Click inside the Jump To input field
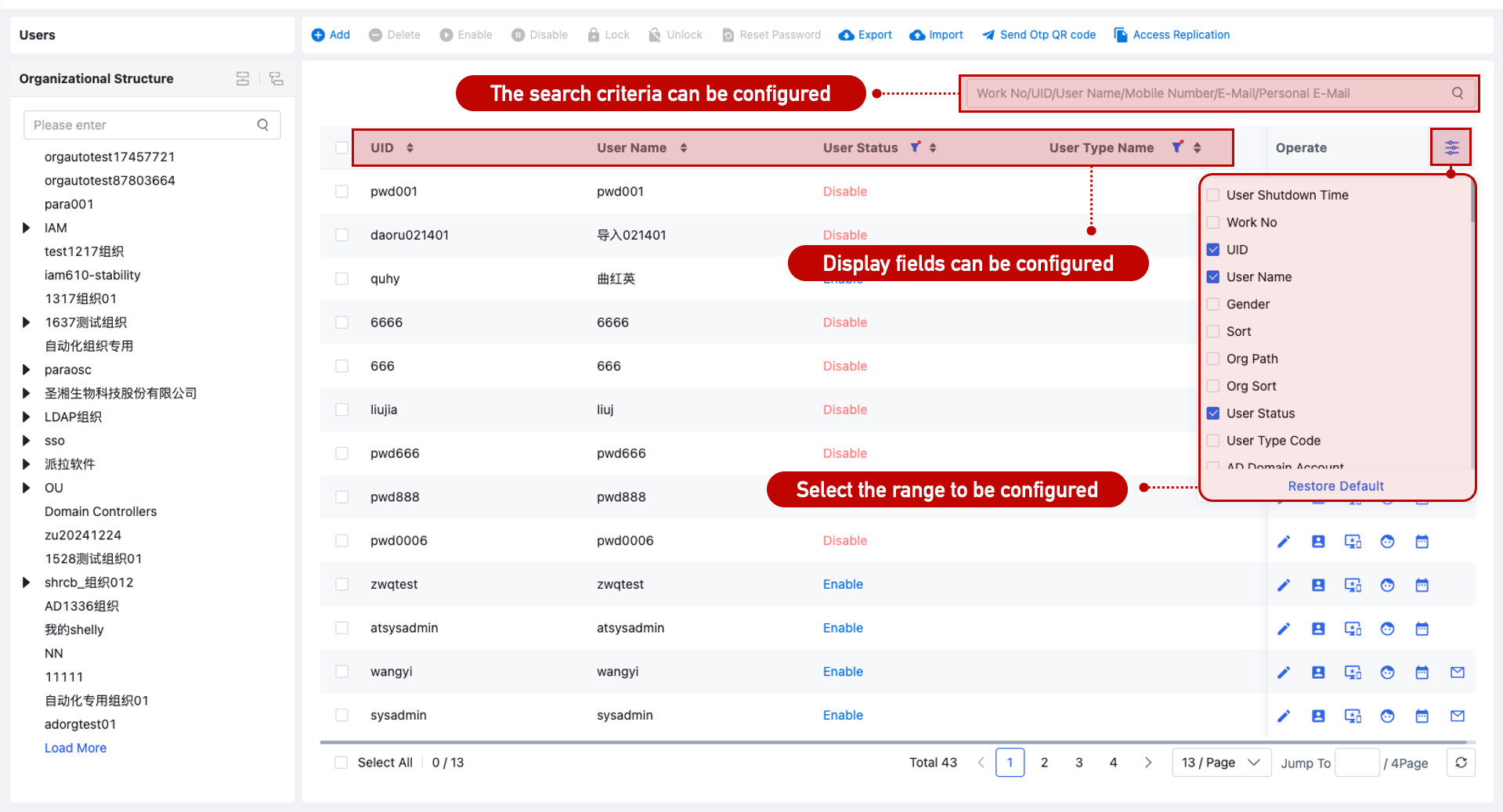The height and width of the screenshot is (812, 1503). (1357, 762)
